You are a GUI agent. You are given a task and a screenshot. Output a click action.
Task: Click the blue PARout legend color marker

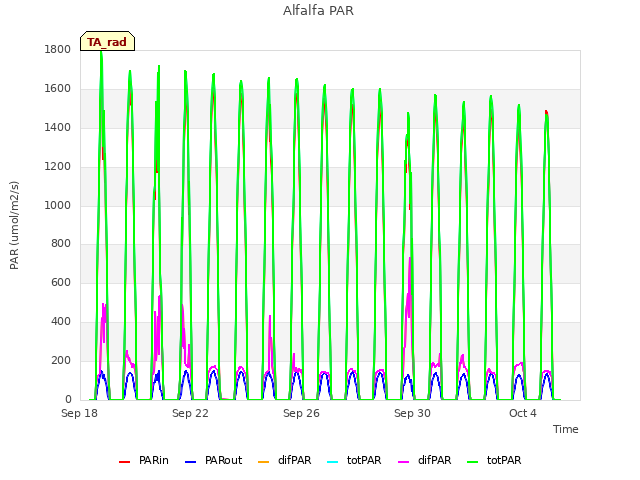(191, 462)
